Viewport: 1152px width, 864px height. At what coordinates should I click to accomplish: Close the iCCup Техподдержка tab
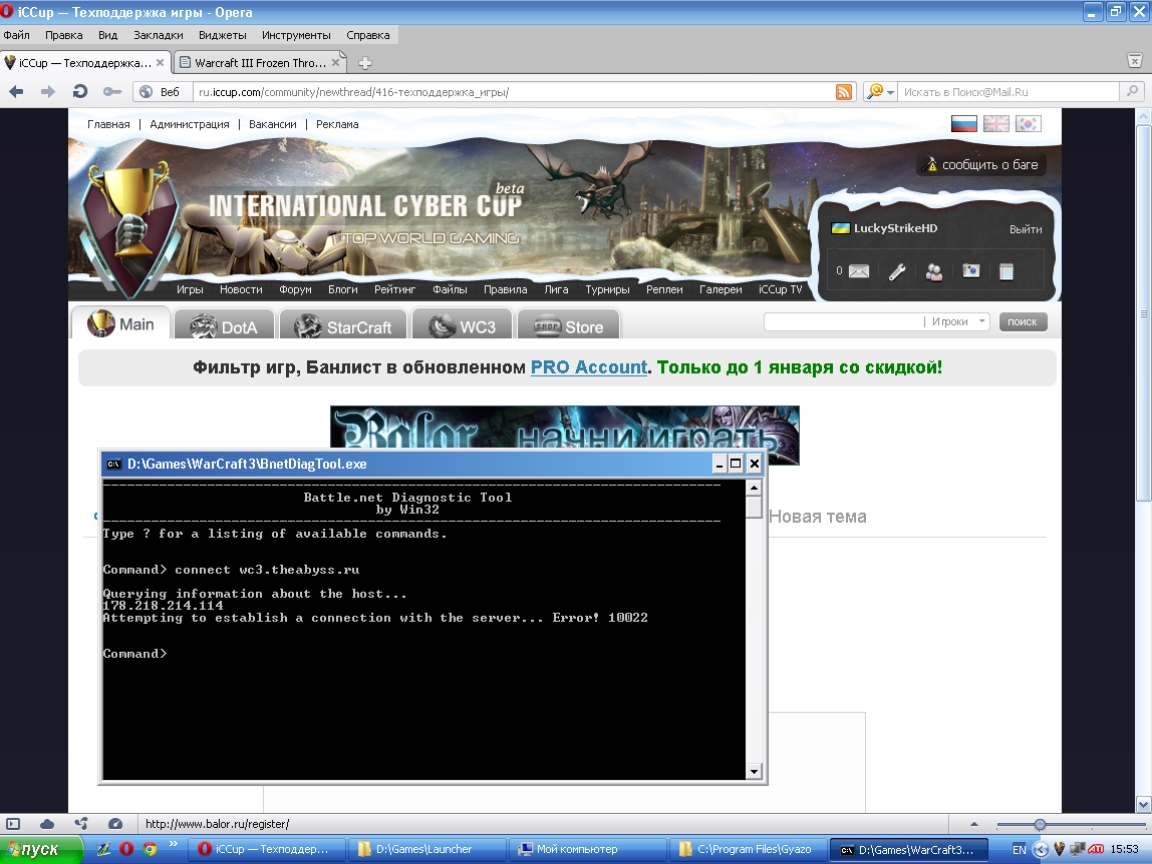coord(160,63)
